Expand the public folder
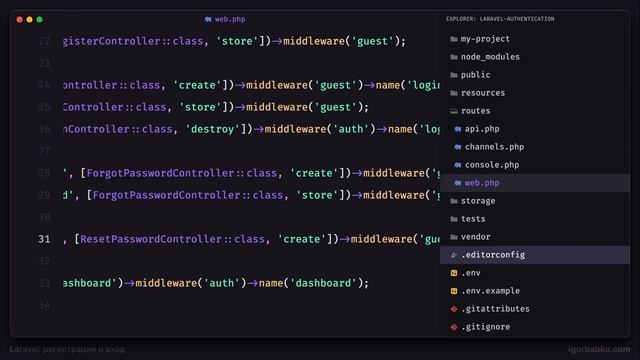640x360 pixels. click(x=535, y=75)
